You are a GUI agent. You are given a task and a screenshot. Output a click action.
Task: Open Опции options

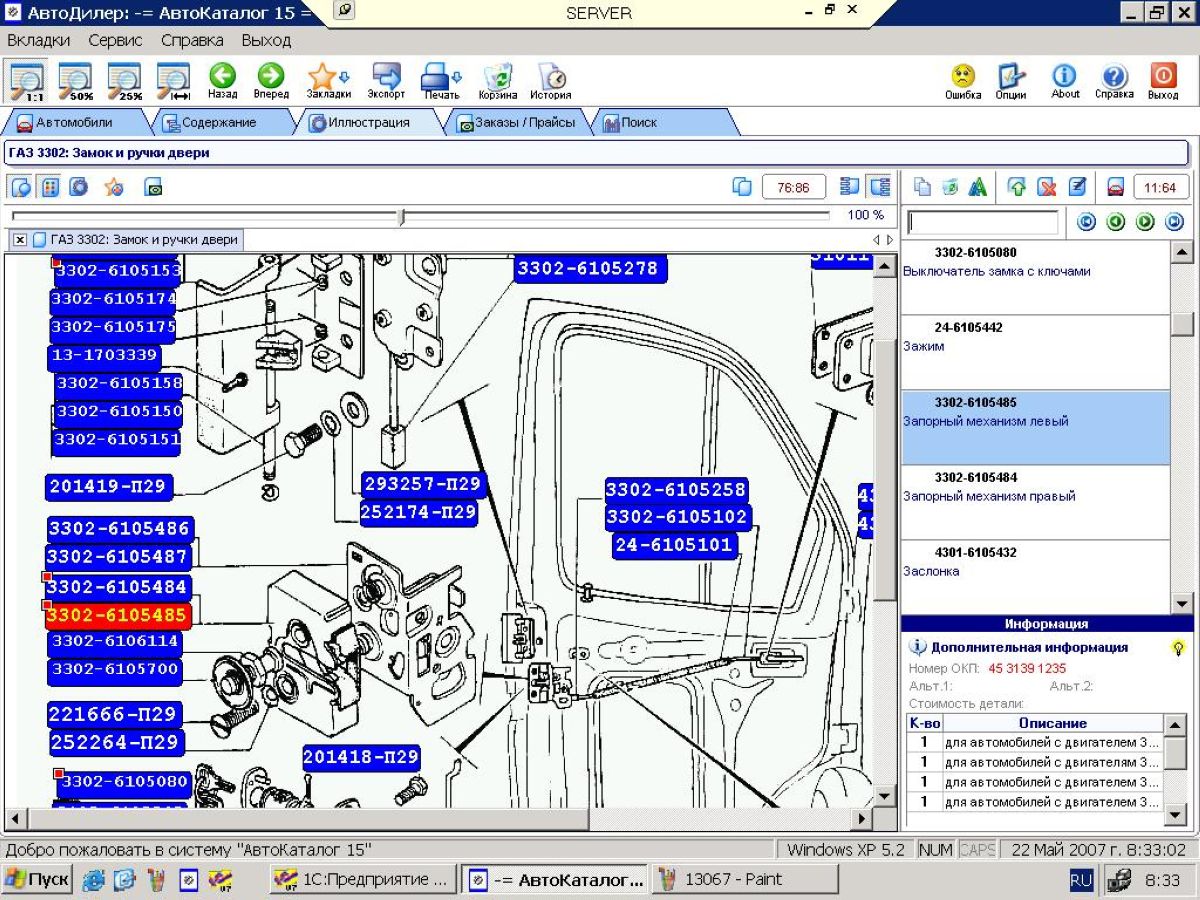(x=1011, y=81)
